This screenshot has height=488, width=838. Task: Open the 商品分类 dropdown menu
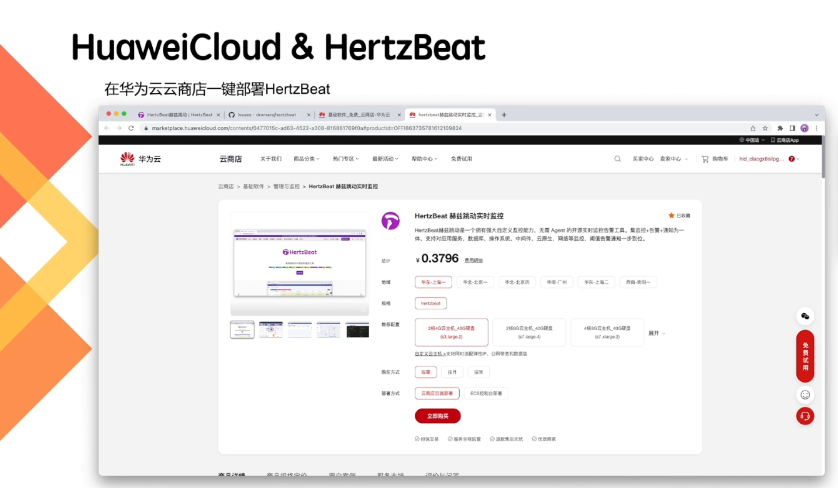click(x=306, y=159)
